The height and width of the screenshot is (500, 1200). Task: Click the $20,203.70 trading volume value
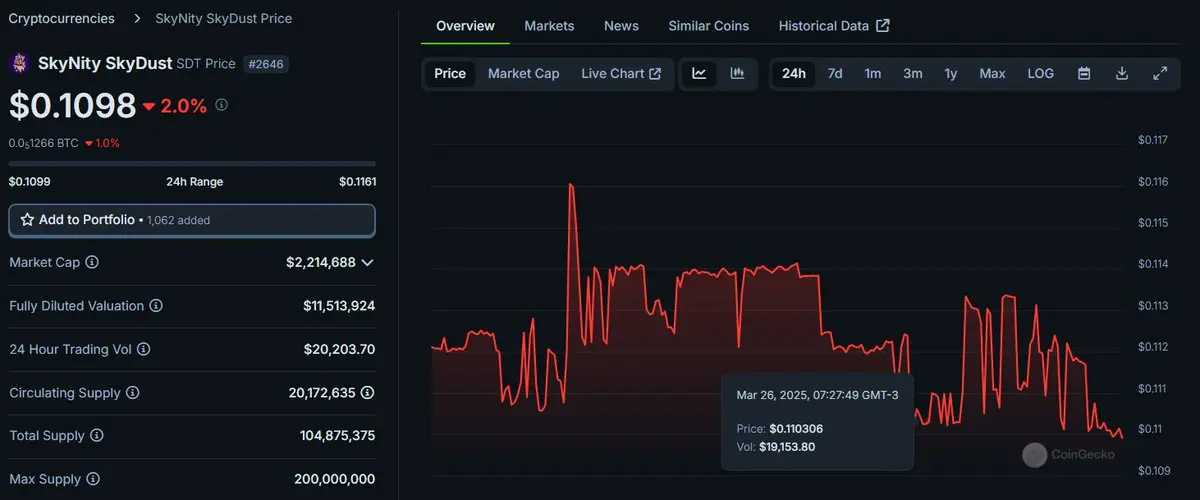point(339,349)
